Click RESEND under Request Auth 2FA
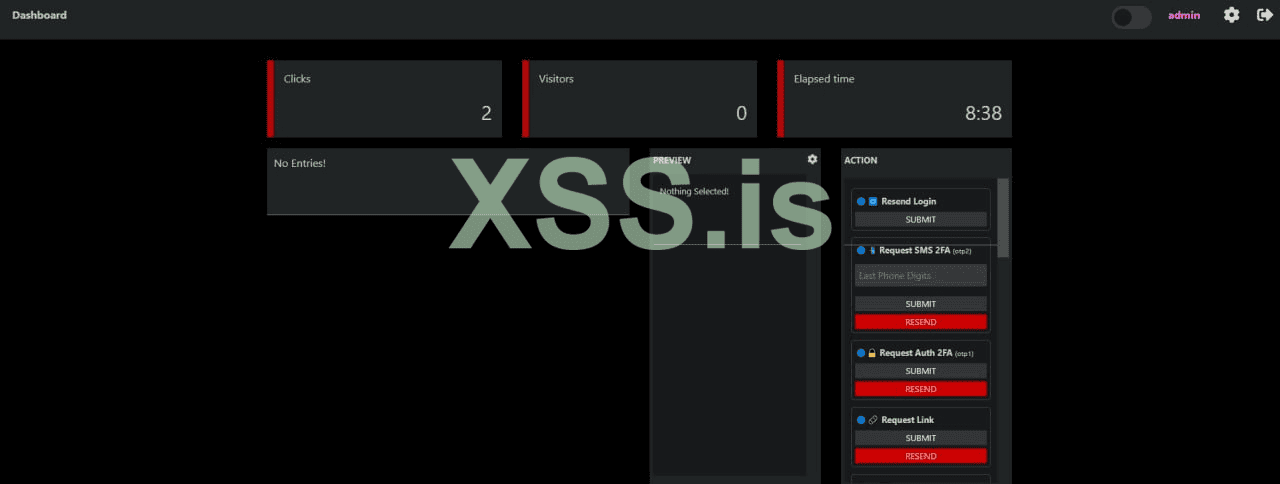This screenshot has height=484, width=1280. [x=921, y=389]
